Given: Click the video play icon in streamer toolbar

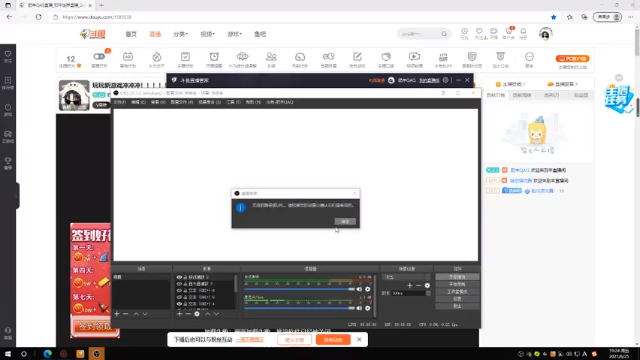Looking at the screenshot, I should [x=414, y=57].
